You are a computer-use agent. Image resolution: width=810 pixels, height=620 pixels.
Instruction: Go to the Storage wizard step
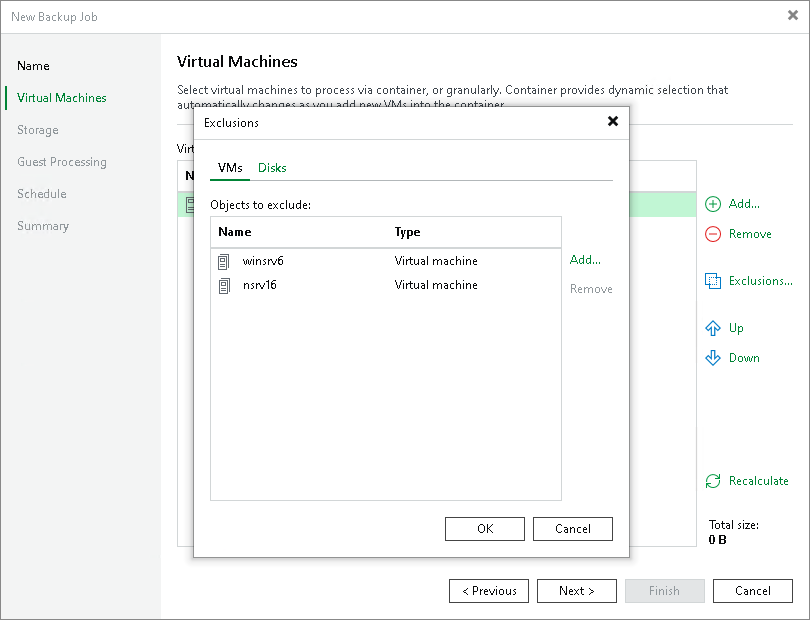click(x=38, y=130)
